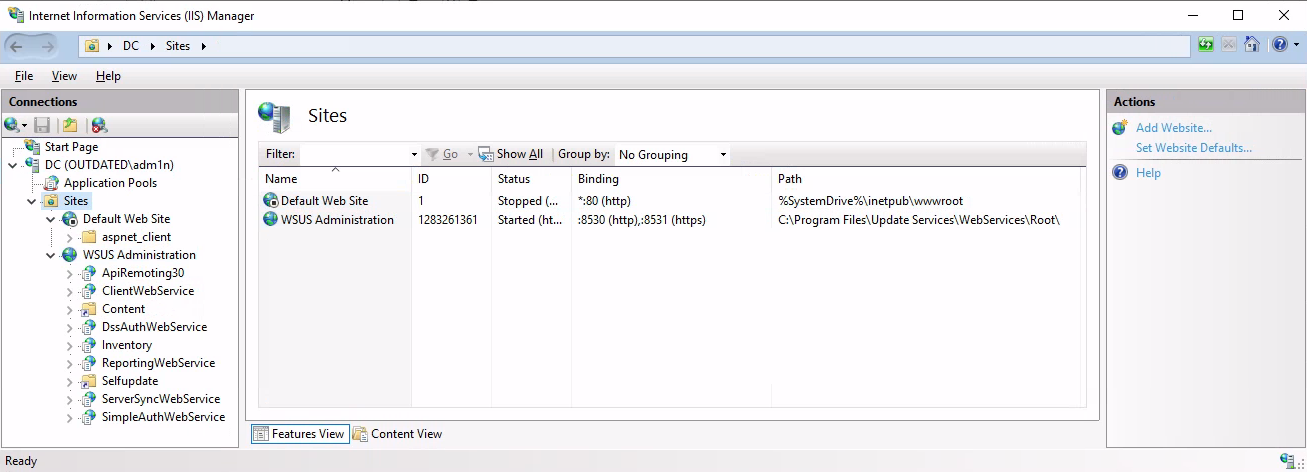Select the %SystemDrive%\inetpub\wwwroot path cell
1307x472 pixels.
pos(870,201)
